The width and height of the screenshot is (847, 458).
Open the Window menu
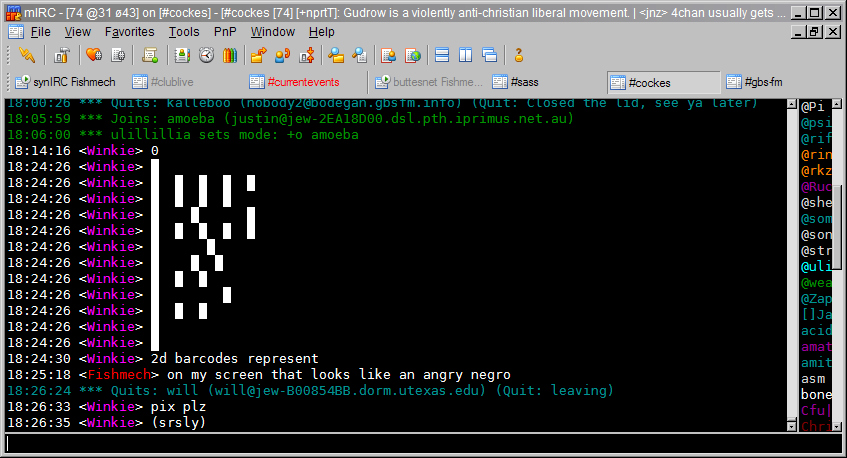[272, 32]
